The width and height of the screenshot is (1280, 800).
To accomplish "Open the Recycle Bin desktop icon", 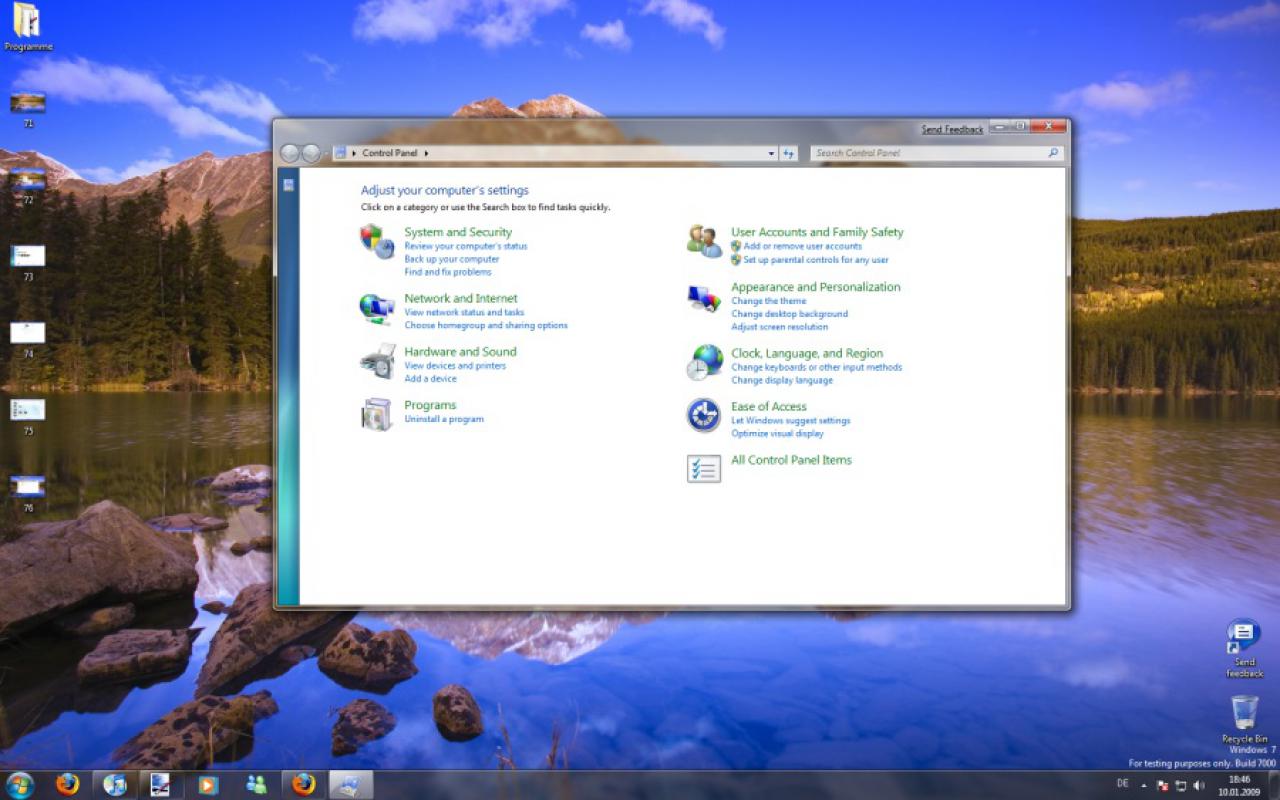I will click(x=1245, y=719).
